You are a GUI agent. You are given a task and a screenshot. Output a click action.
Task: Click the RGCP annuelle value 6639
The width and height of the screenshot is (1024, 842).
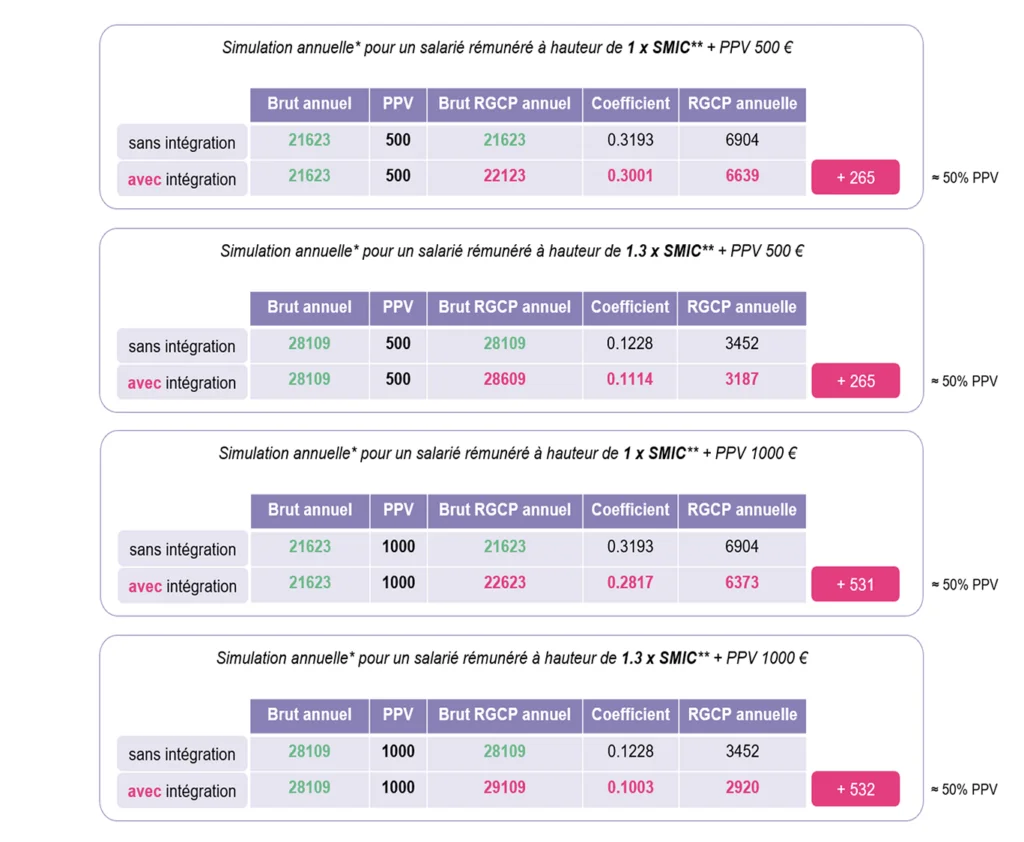[x=742, y=176]
